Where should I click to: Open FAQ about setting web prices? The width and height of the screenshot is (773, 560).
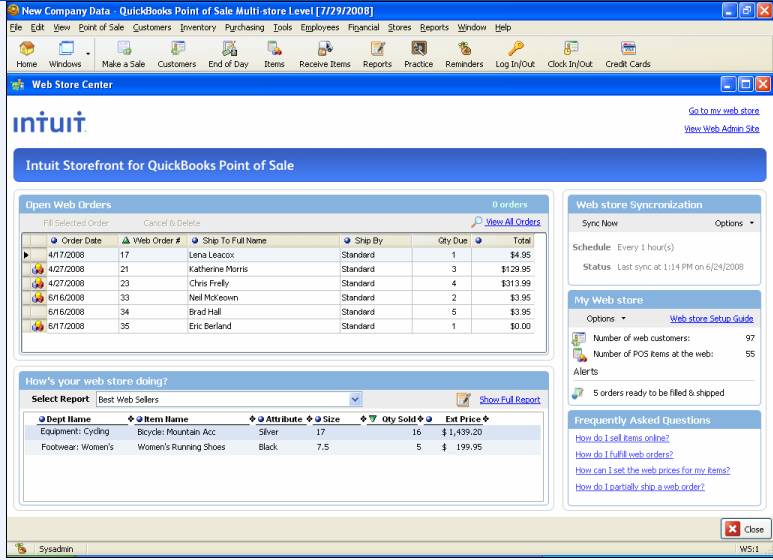[653, 470]
